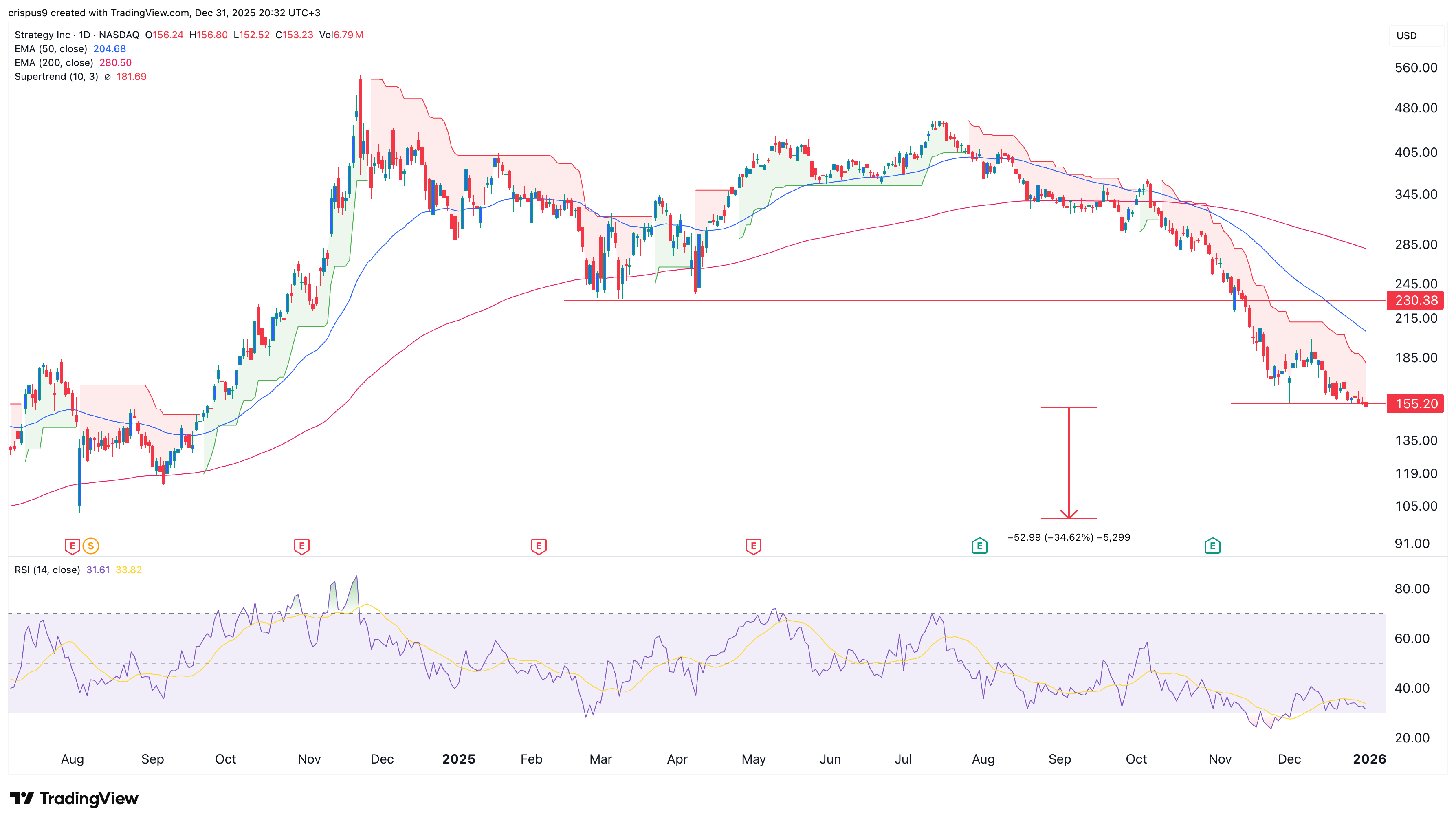This screenshot has height=823, width=1456.
Task: Click the purple RSI value 31.61
Action: tap(98, 570)
